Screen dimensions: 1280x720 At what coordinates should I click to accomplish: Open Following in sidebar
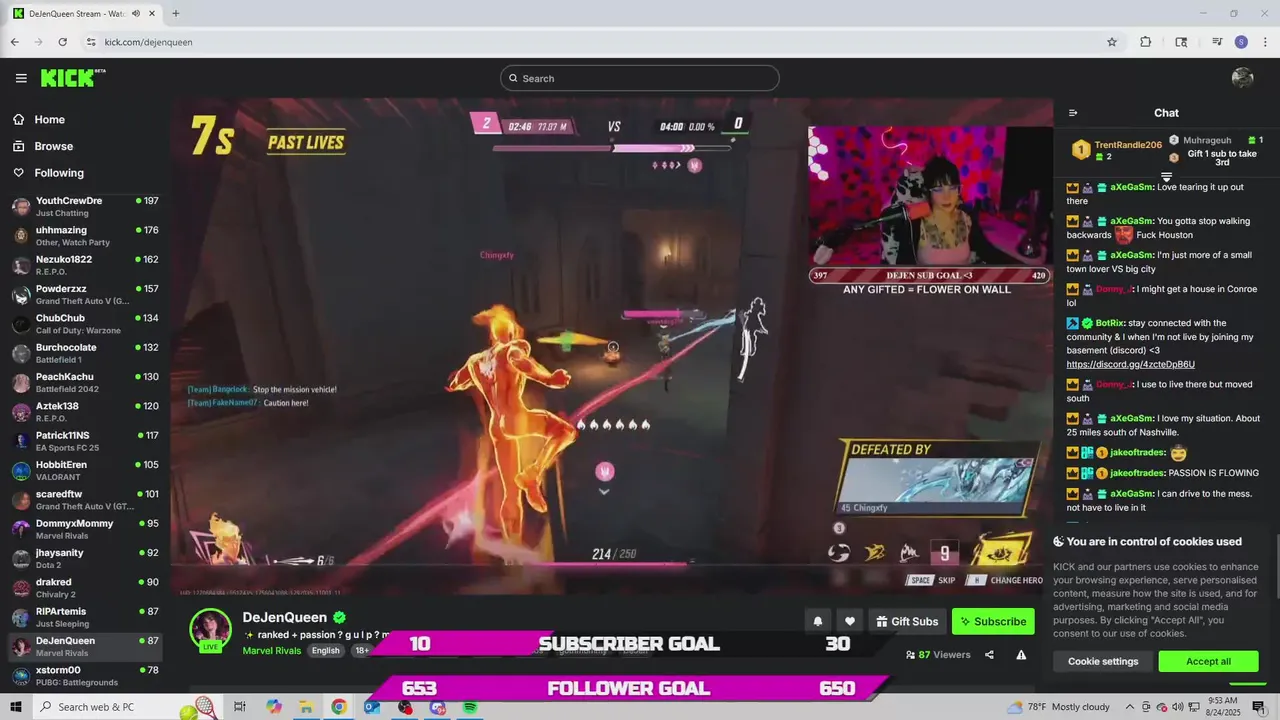(x=48, y=173)
